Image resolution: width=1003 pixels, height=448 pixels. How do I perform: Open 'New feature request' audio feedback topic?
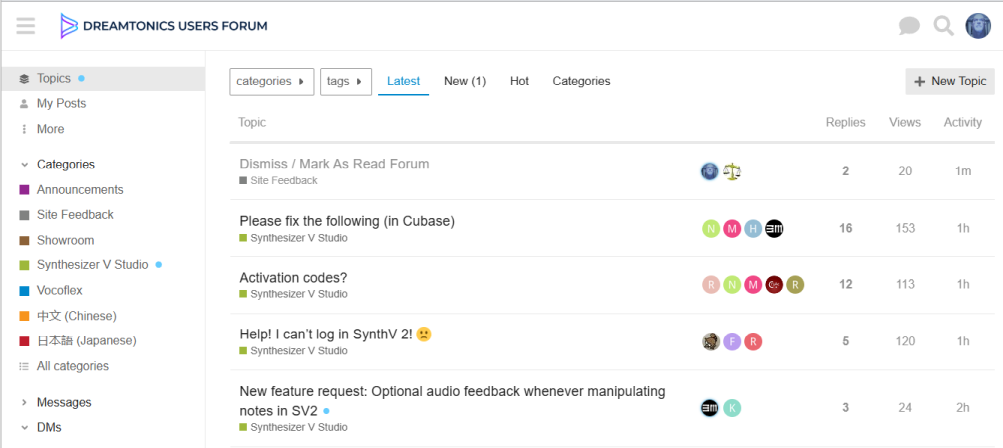coord(452,401)
